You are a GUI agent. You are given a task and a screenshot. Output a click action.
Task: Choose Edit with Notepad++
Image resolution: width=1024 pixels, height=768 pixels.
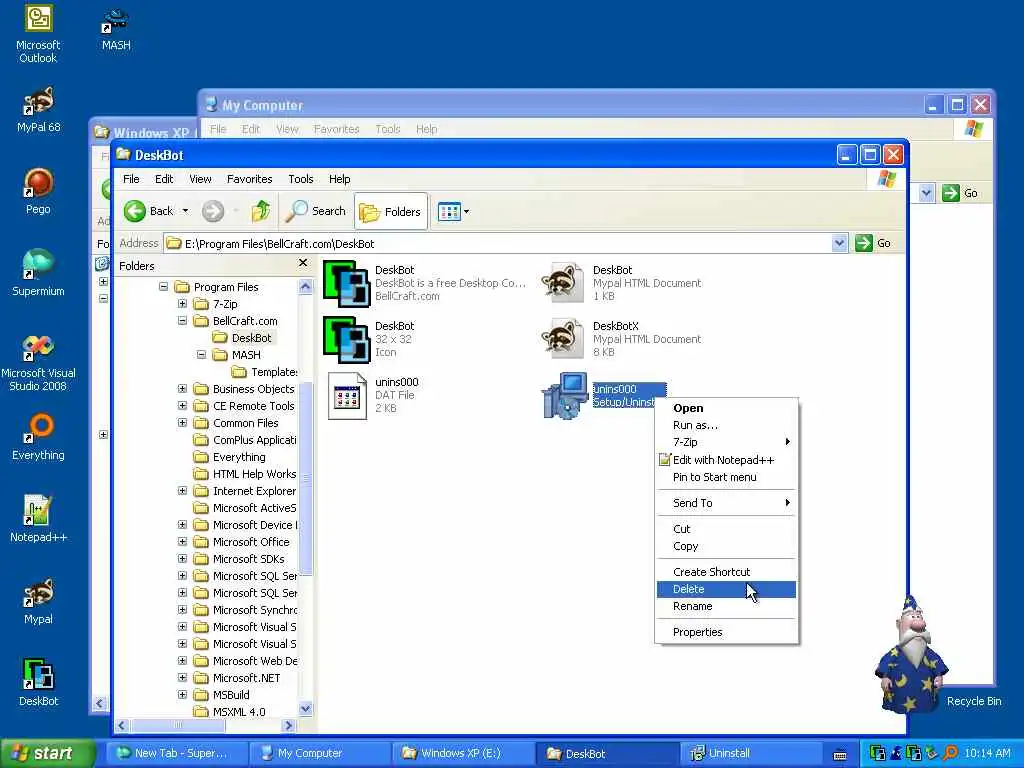[726, 460]
